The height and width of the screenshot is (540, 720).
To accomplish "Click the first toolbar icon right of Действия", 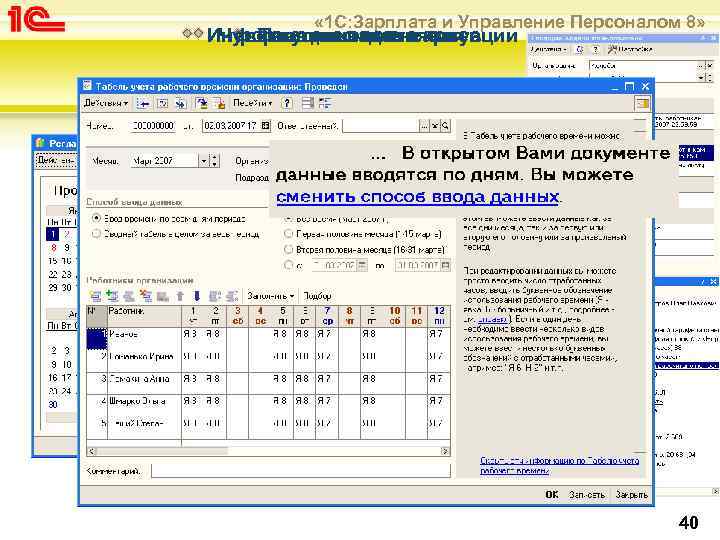I will pos(144,104).
